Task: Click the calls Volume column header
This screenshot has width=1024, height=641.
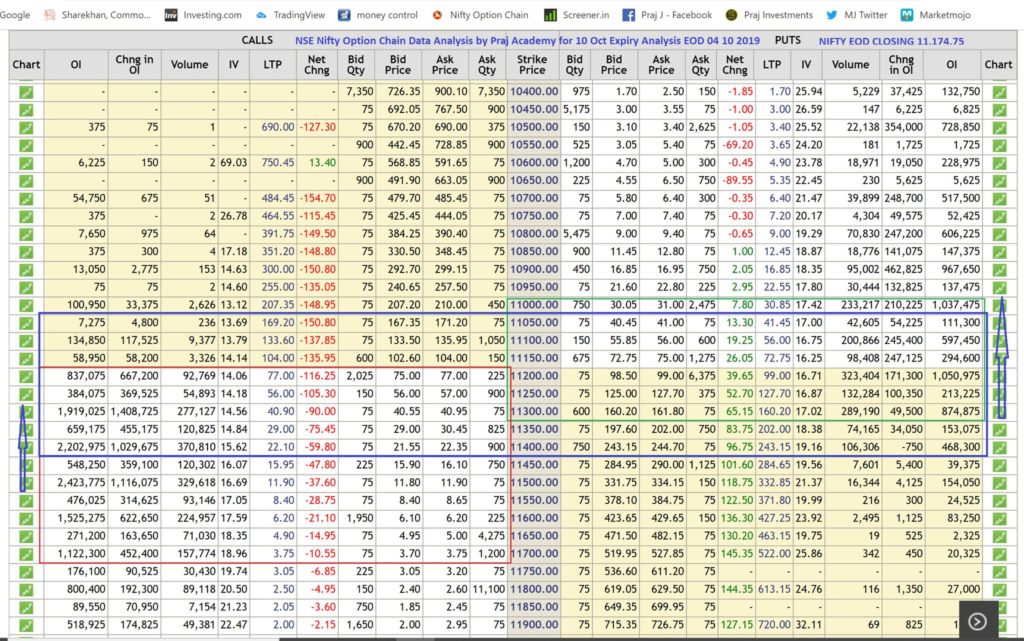Action: (x=189, y=65)
